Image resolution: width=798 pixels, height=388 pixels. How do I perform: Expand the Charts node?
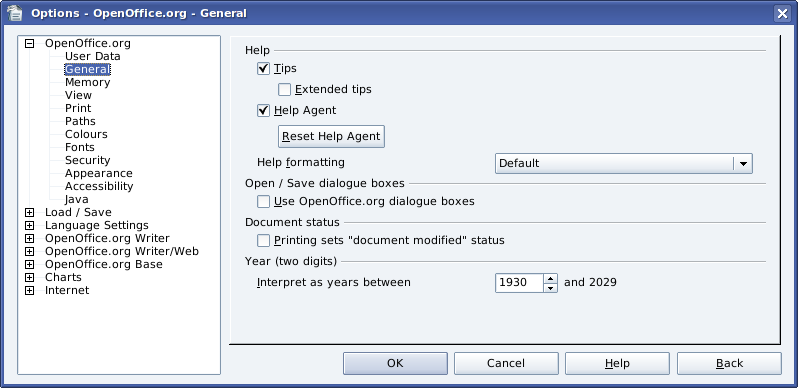pos(30,278)
